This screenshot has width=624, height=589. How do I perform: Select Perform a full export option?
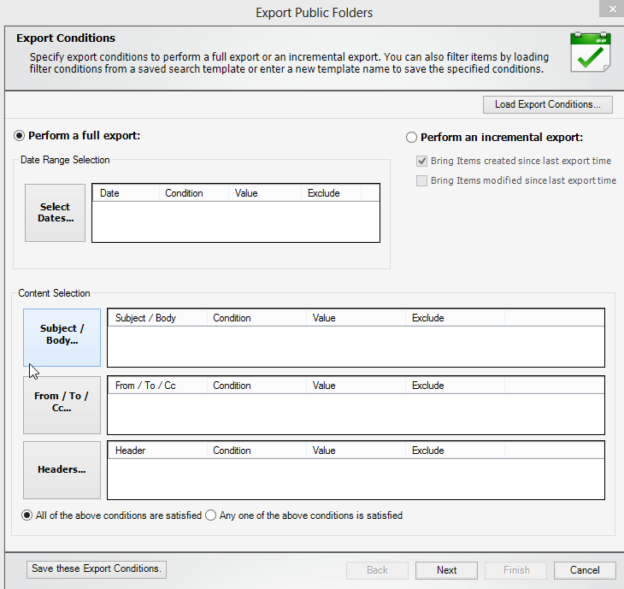pos(19,136)
